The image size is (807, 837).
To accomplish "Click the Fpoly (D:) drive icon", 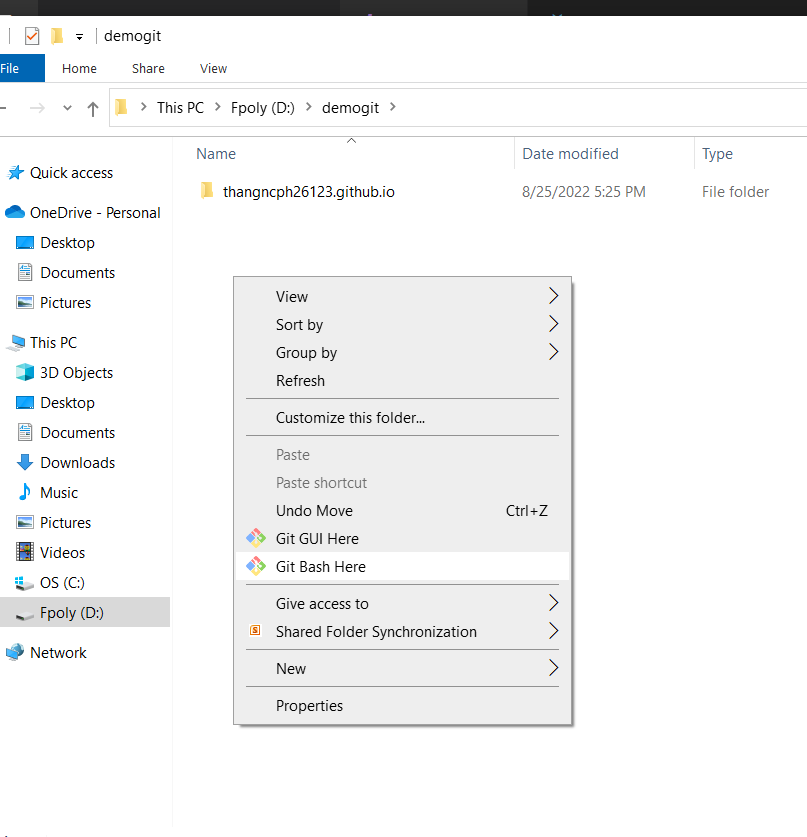I will [x=25, y=615].
